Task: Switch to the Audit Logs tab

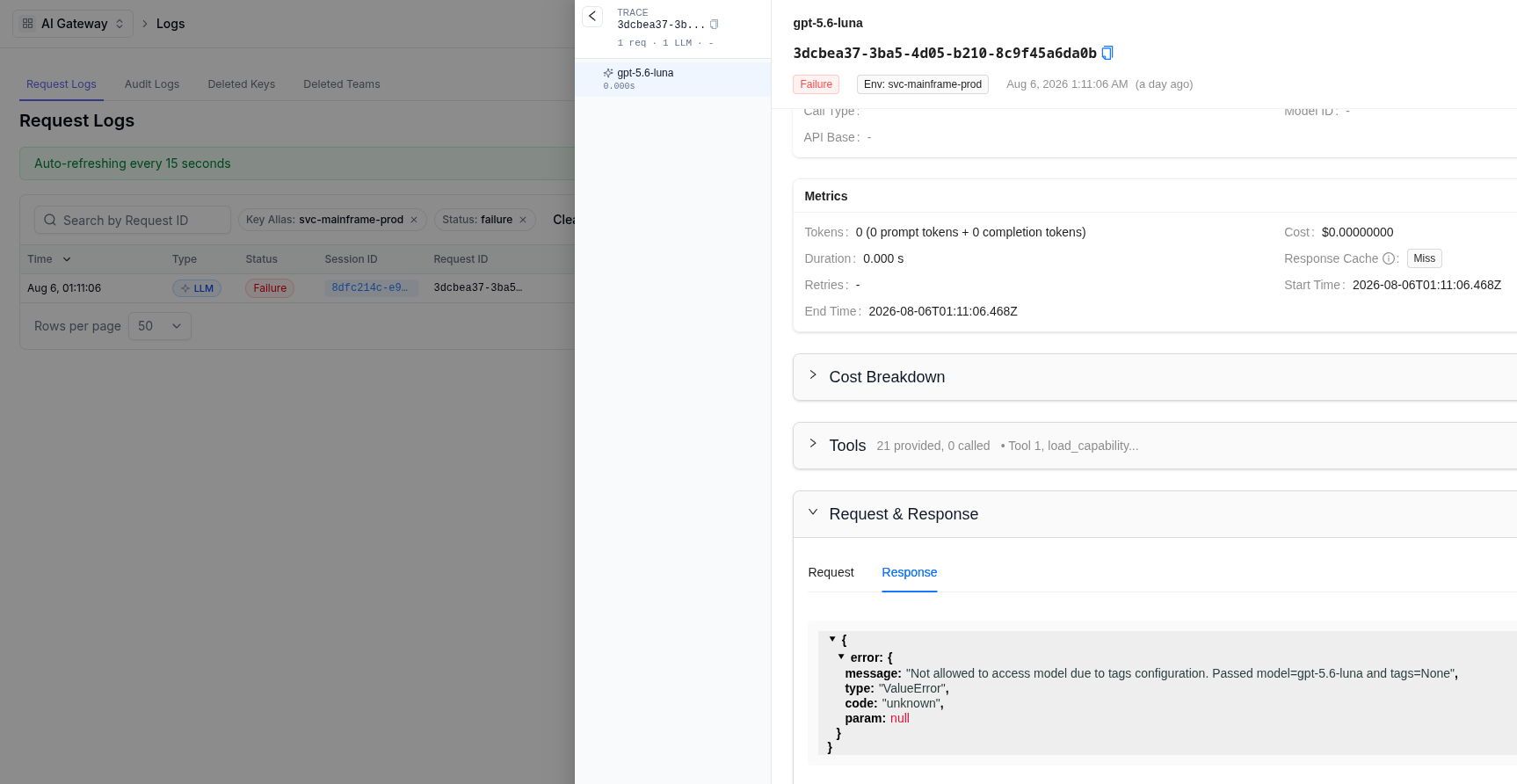Action: click(x=152, y=84)
